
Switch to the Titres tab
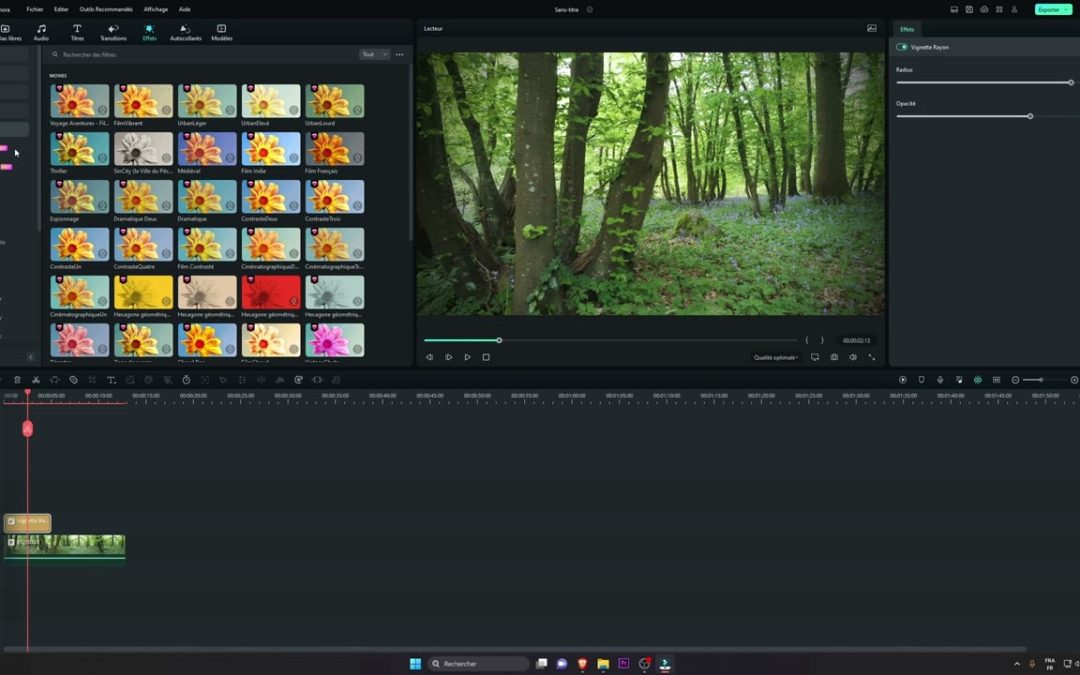pyautogui.click(x=77, y=32)
